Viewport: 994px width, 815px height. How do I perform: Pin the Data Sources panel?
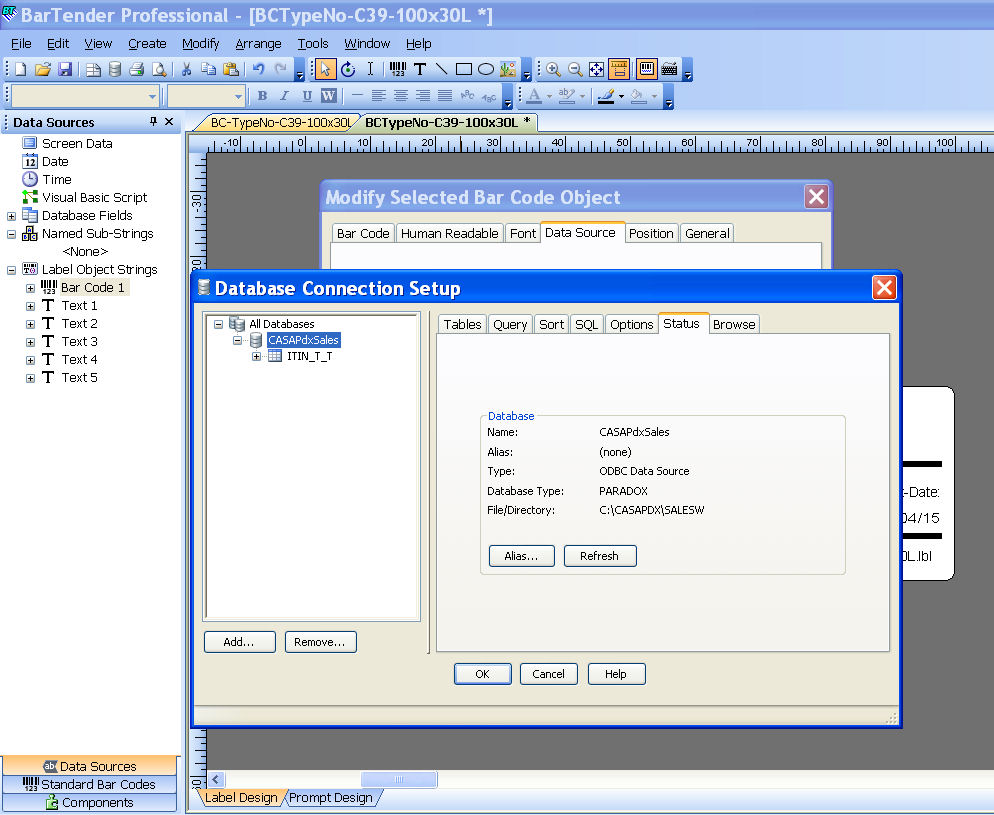pyautogui.click(x=153, y=121)
